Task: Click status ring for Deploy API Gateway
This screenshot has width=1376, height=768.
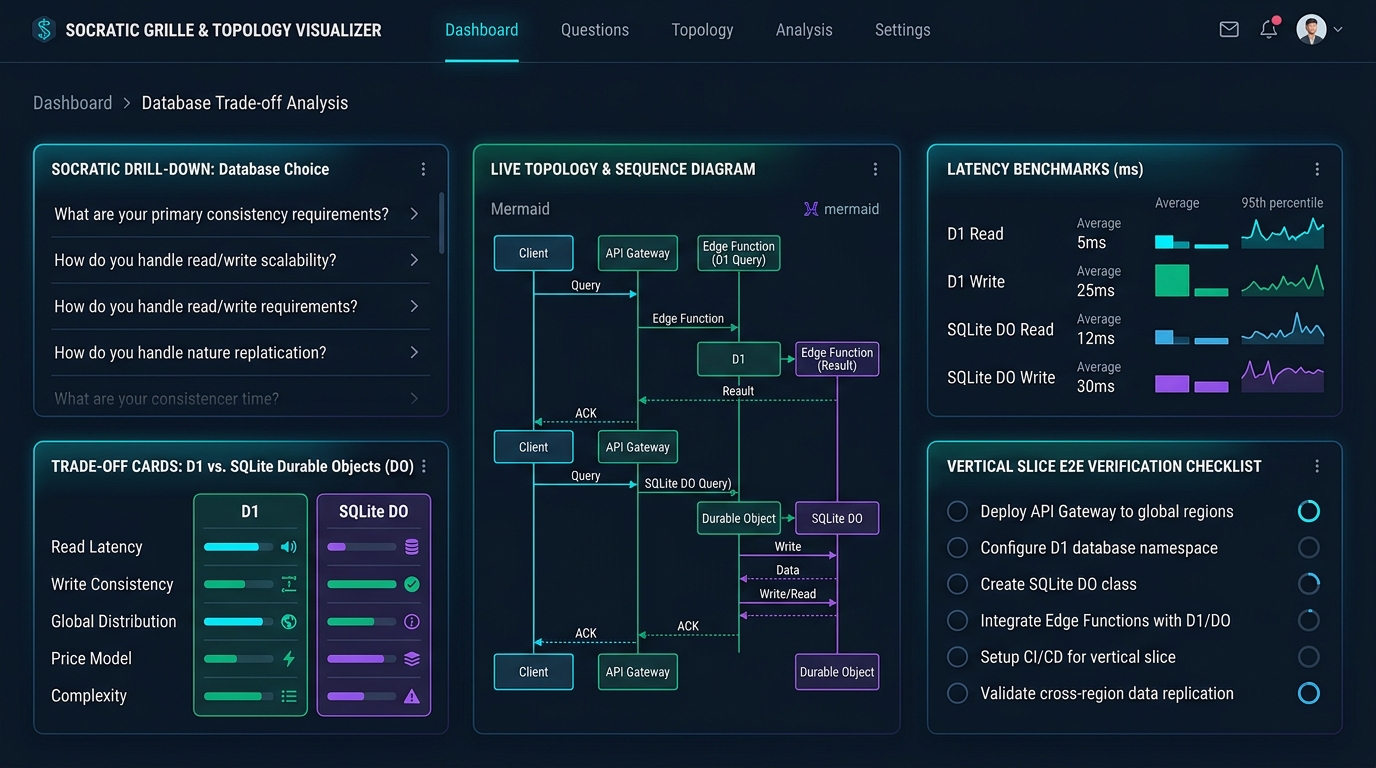Action: point(1308,511)
